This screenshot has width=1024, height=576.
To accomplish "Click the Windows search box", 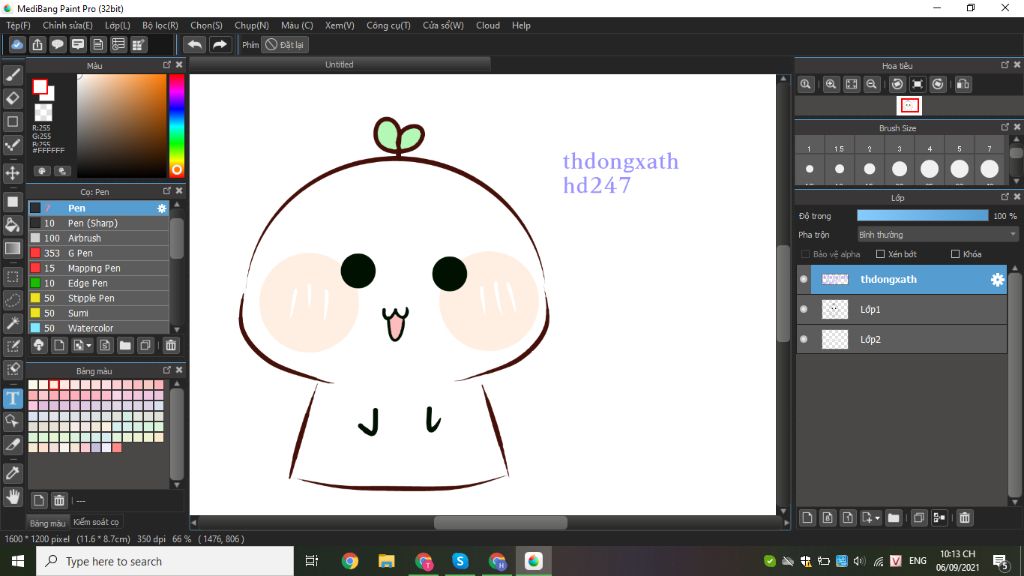I will pos(165,562).
